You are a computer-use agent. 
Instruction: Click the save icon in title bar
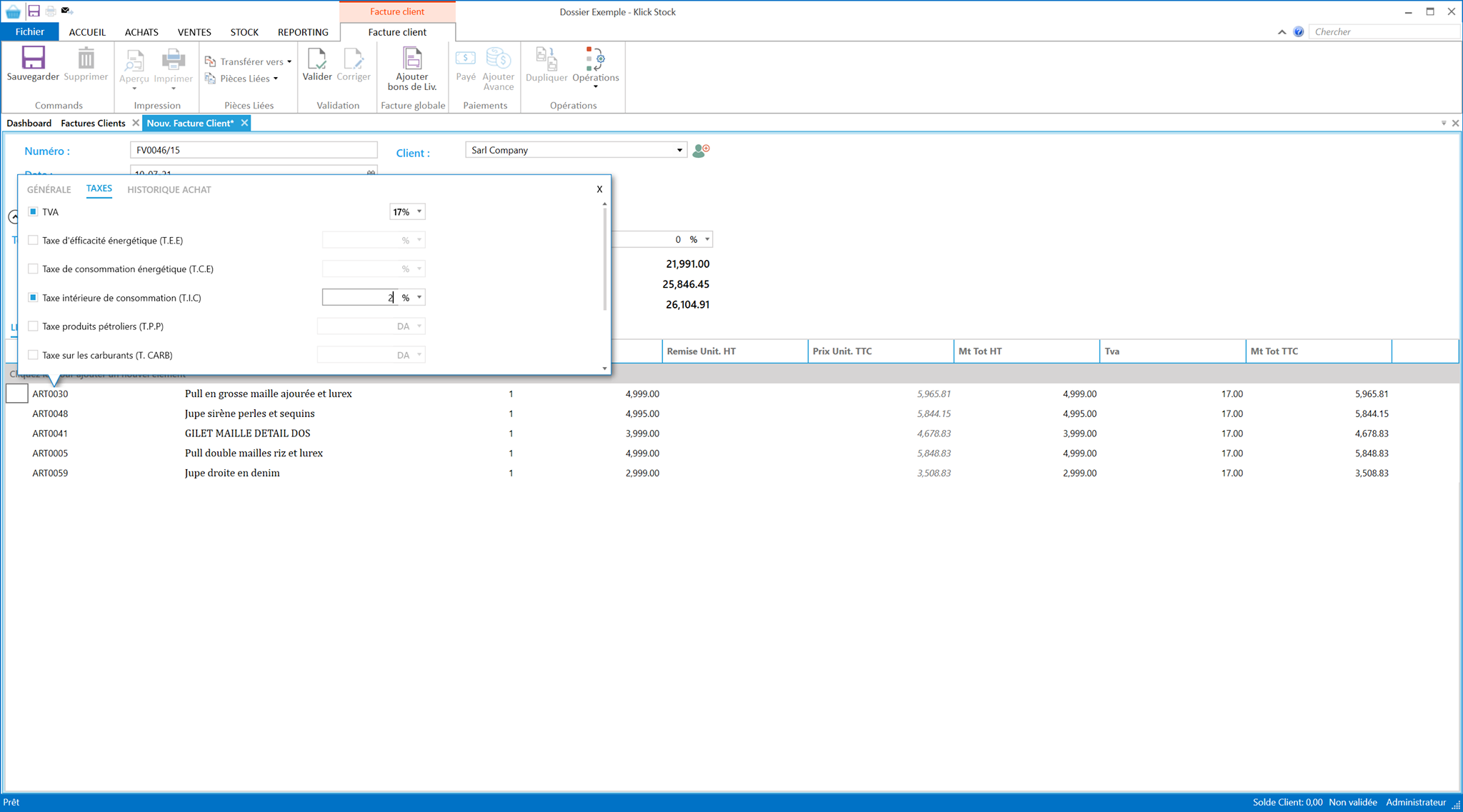coord(34,11)
